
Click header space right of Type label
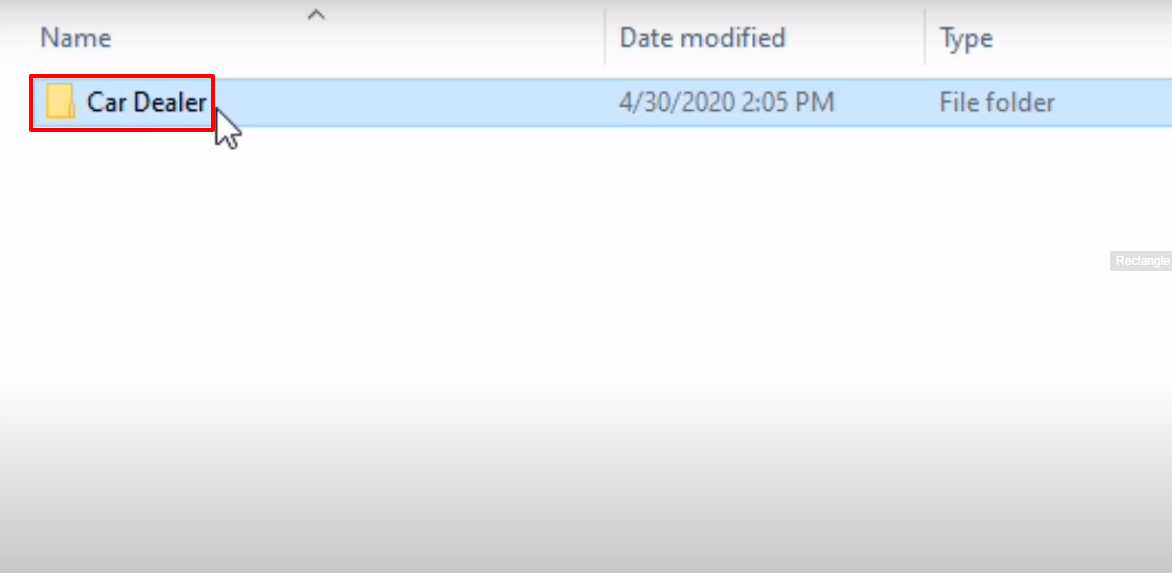tap(1082, 37)
